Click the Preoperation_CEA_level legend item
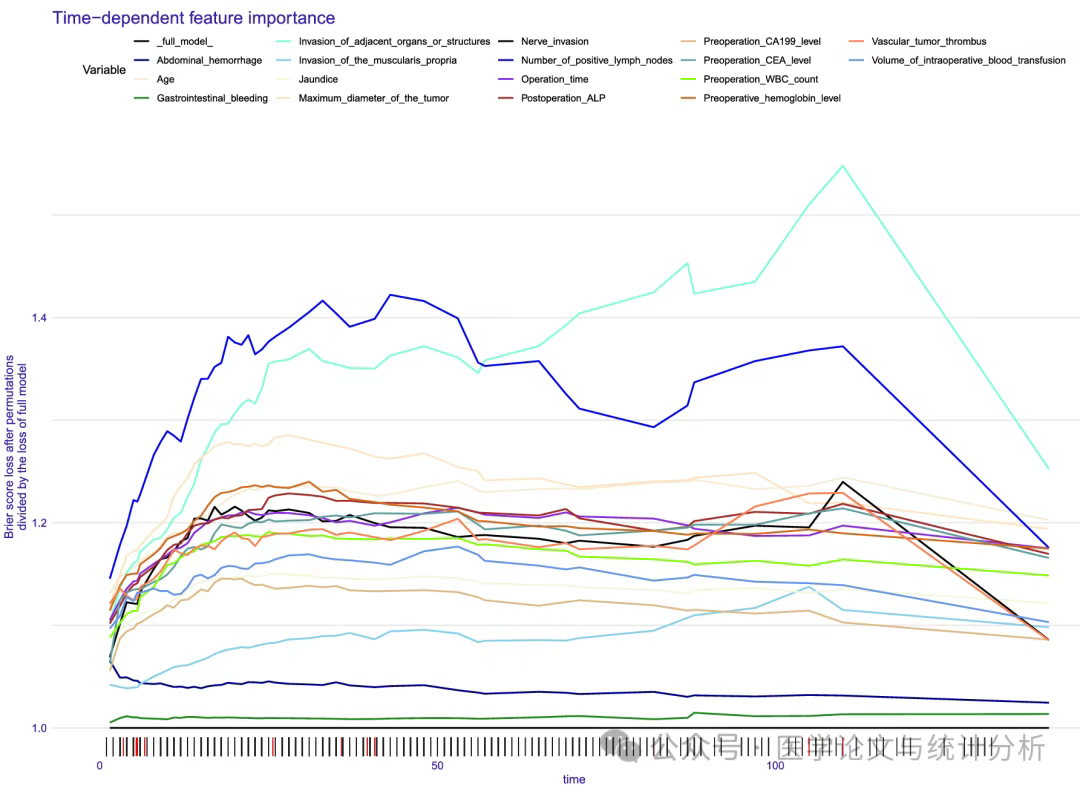Image resolution: width=1080 pixels, height=791 pixels. [x=745, y=61]
